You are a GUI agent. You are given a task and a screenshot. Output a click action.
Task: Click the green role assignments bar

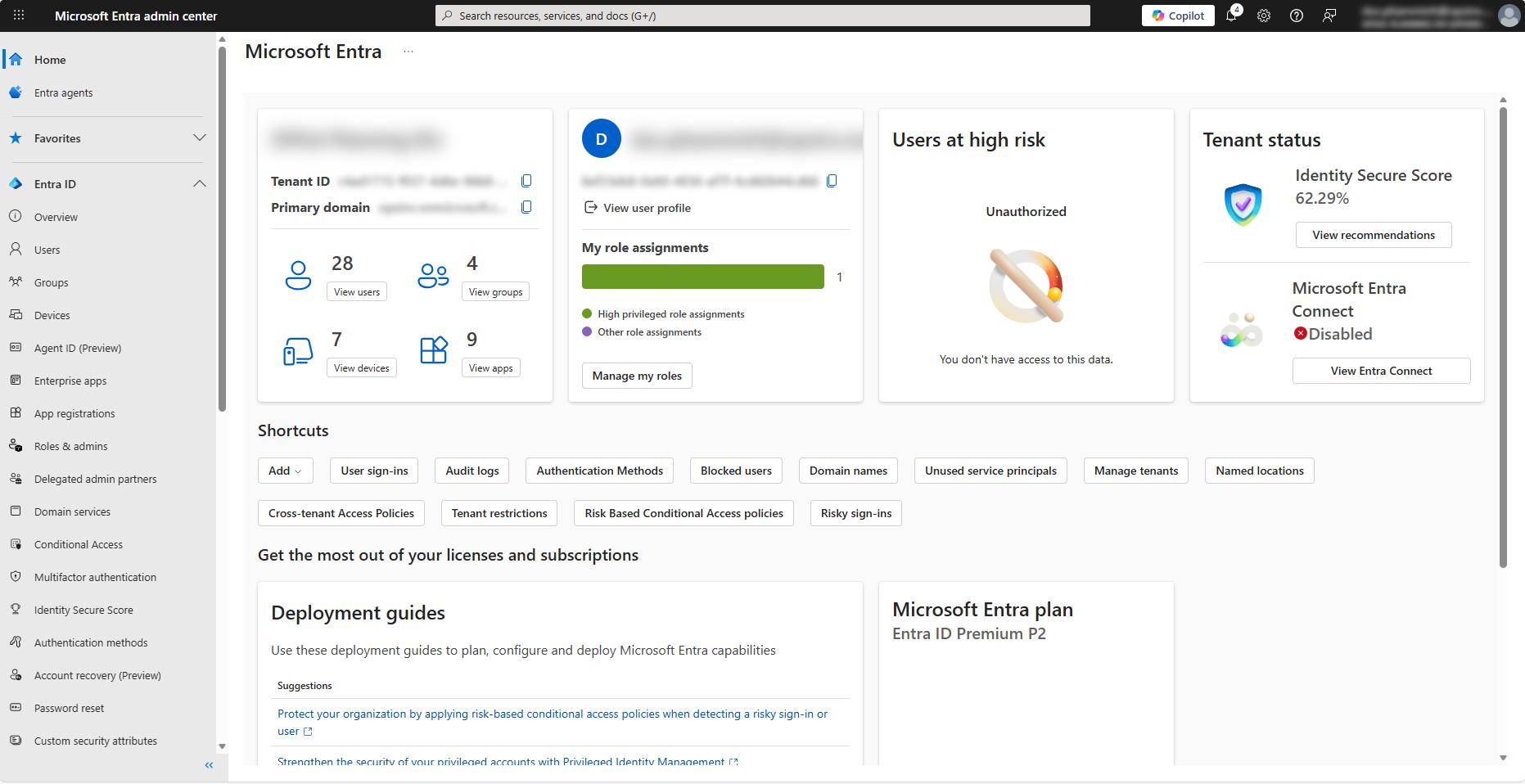pos(702,277)
